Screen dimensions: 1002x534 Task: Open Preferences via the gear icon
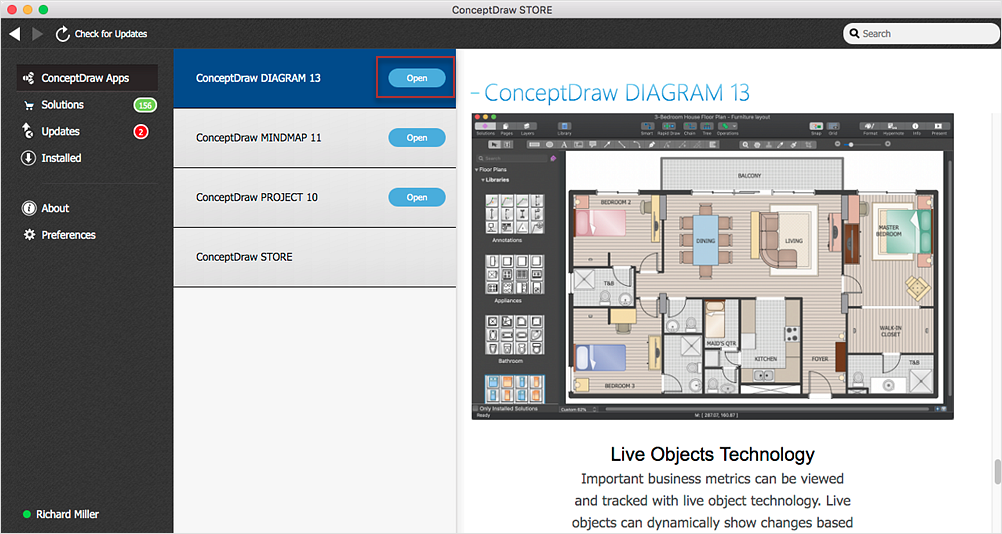click(x=29, y=234)
